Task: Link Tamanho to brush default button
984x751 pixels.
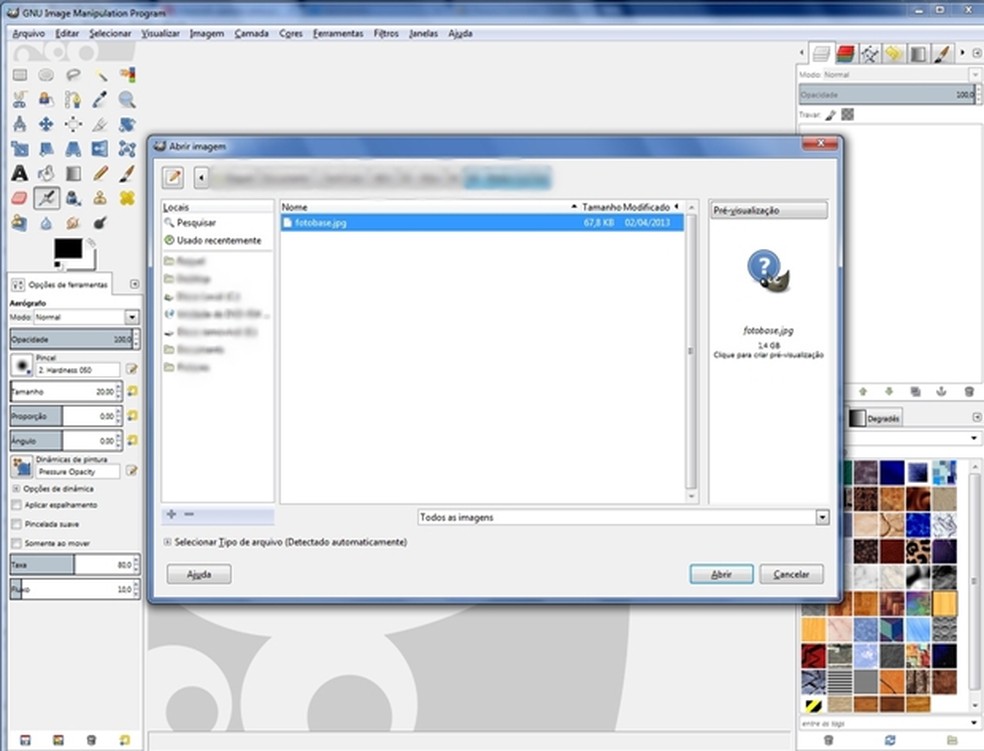Action: (132, 391)
